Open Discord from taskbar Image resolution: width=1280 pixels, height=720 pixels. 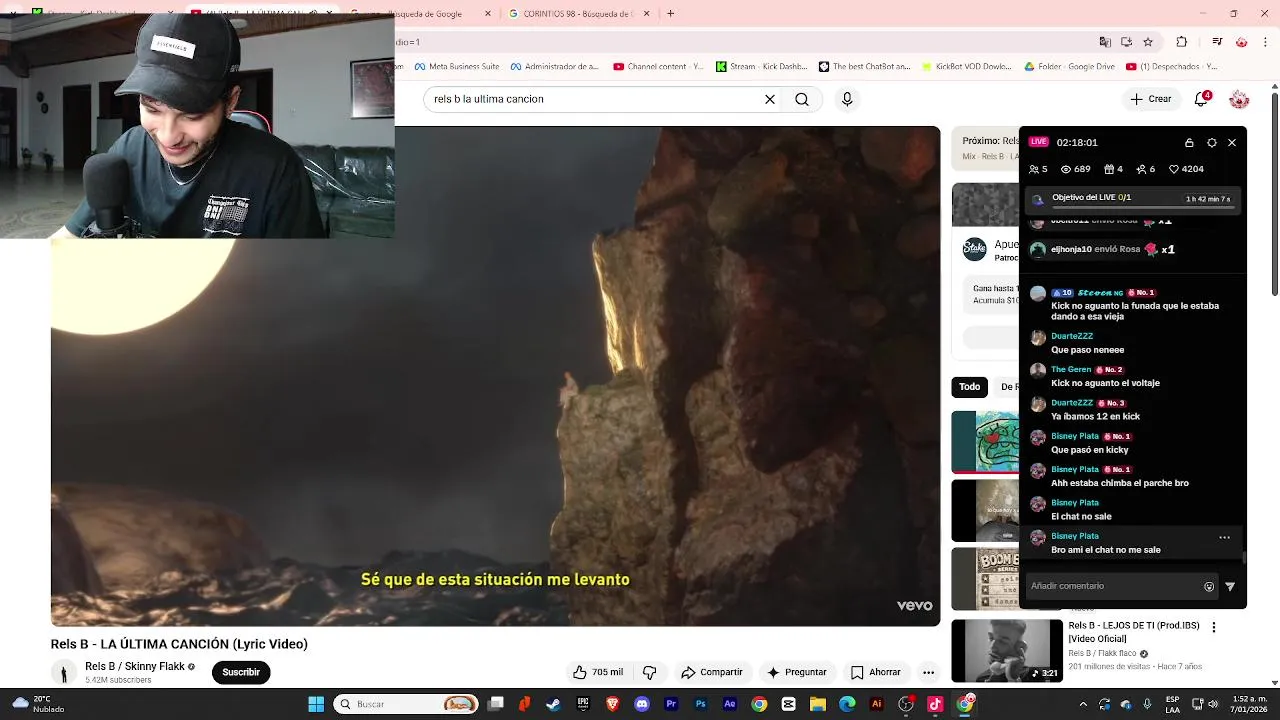coord(642,704)
